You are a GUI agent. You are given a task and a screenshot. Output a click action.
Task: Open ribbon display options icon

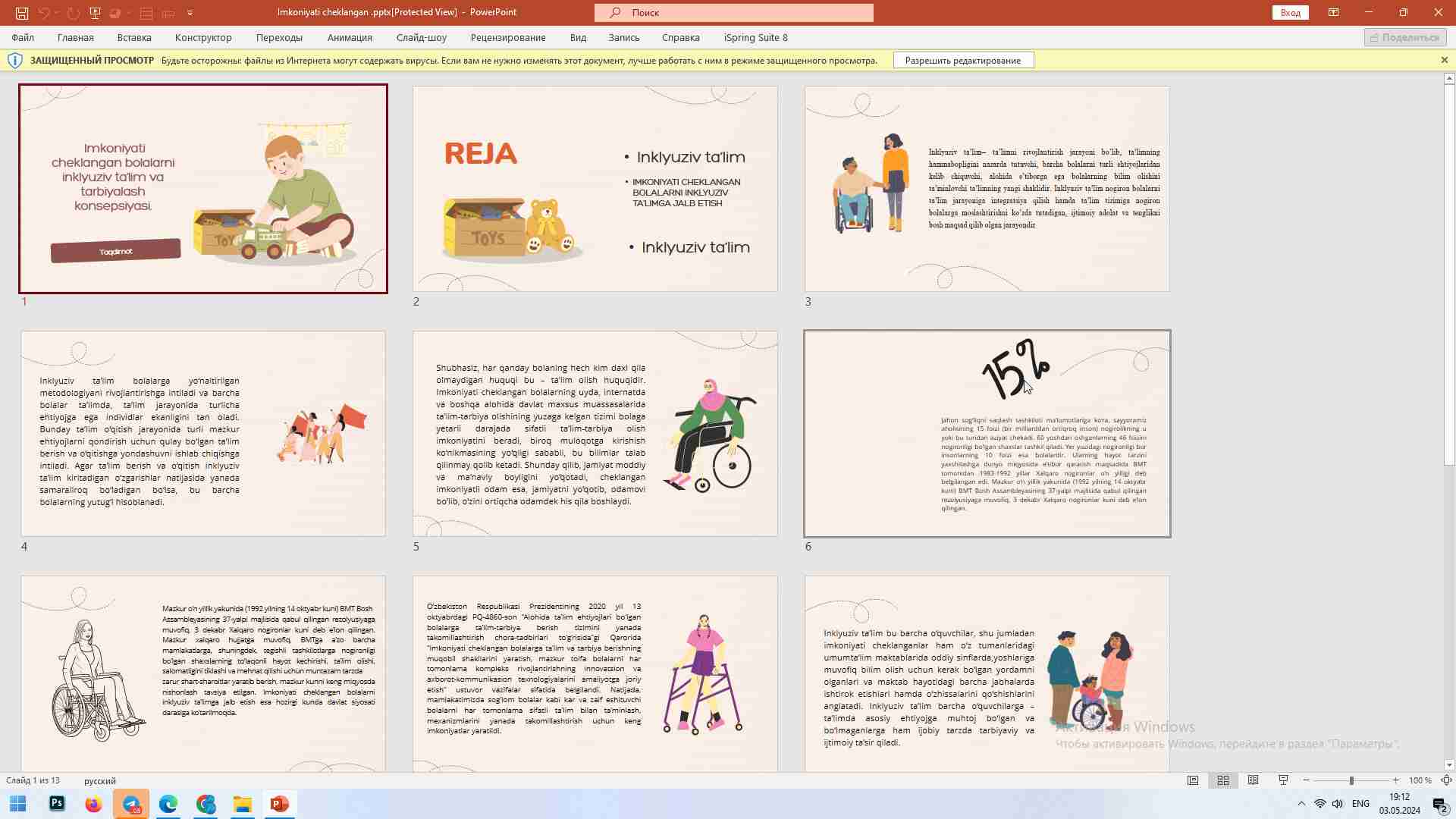(x=1333, y=13)
